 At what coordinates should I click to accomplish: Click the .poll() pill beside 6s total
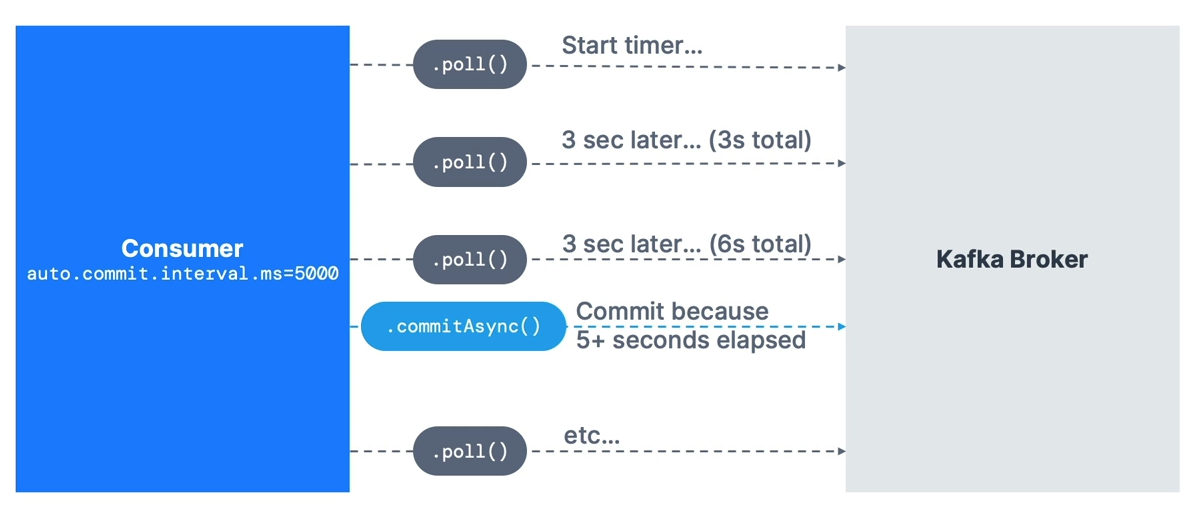(469, 259)
